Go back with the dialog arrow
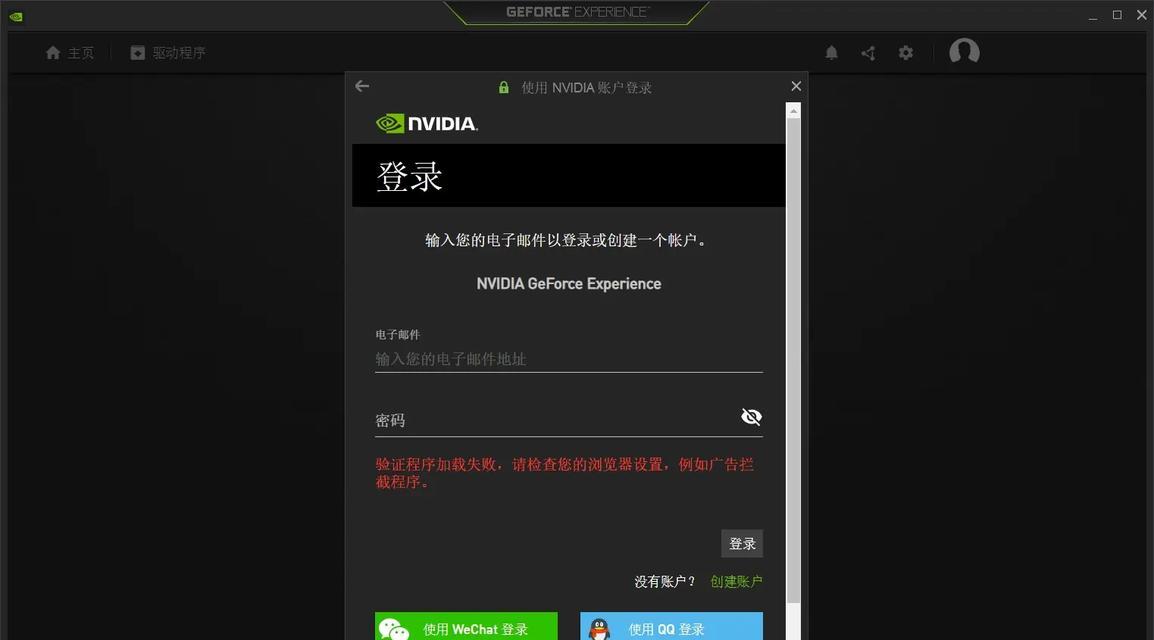The height and width of the screenshot is (640, 1154). click(362, 86)
